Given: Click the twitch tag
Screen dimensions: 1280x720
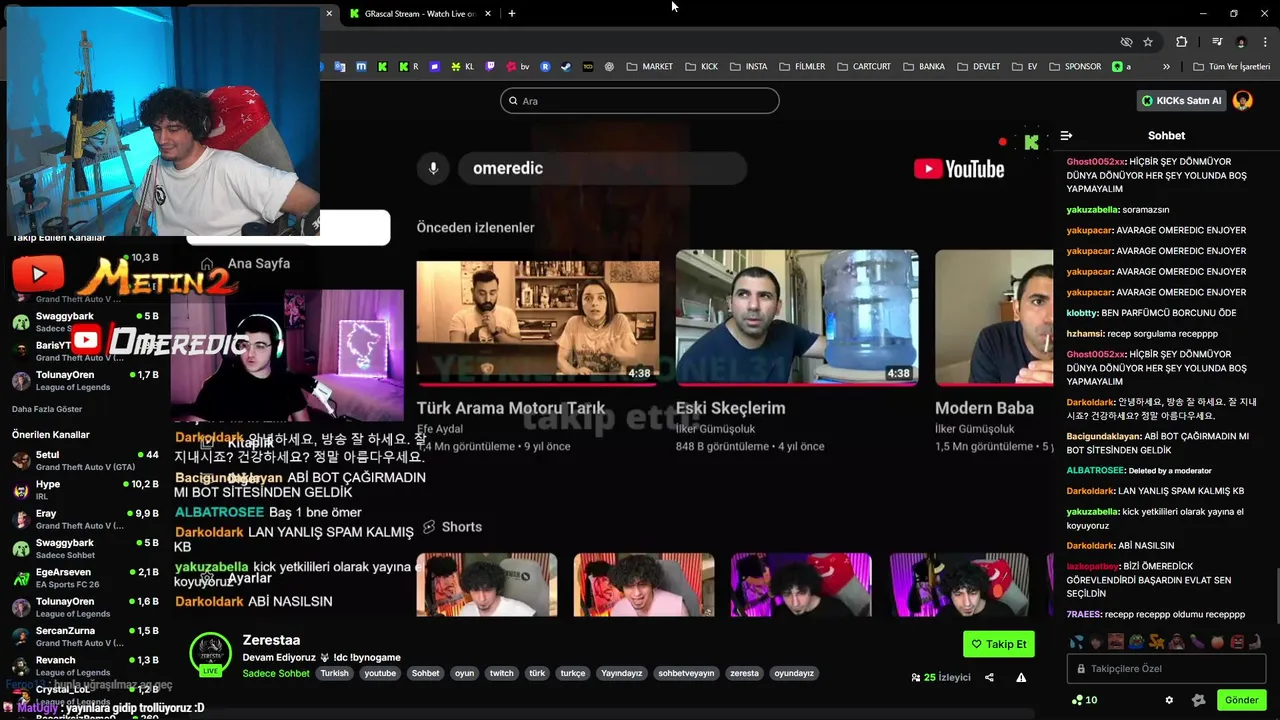Looking at the screenshot, I should [x=501, y=673].
